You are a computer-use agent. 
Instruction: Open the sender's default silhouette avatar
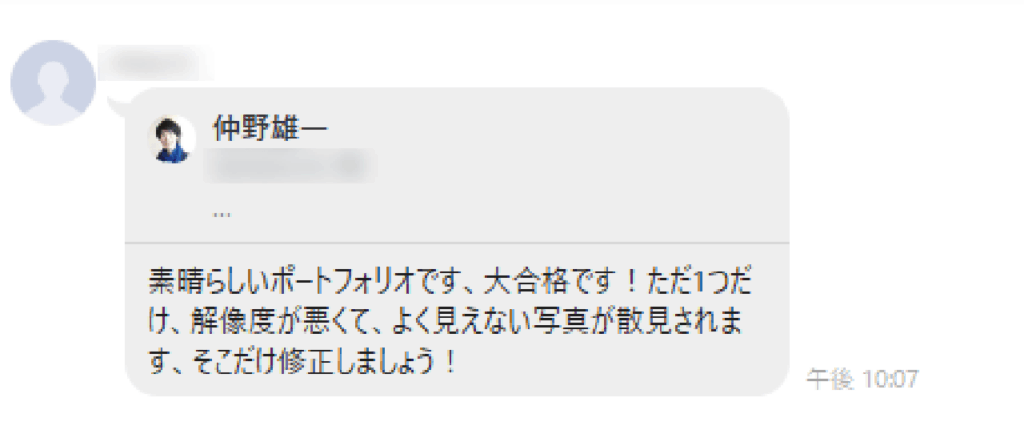(x=53, y=82)
